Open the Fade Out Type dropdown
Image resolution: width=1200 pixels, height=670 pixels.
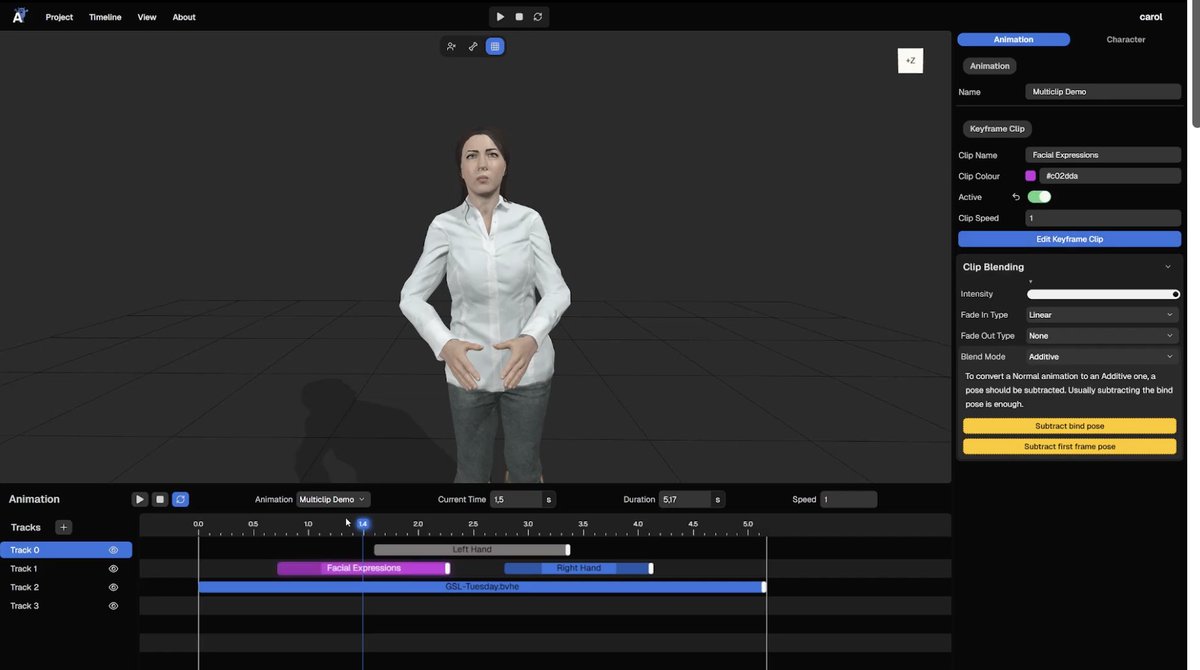tap(1103, 336)
